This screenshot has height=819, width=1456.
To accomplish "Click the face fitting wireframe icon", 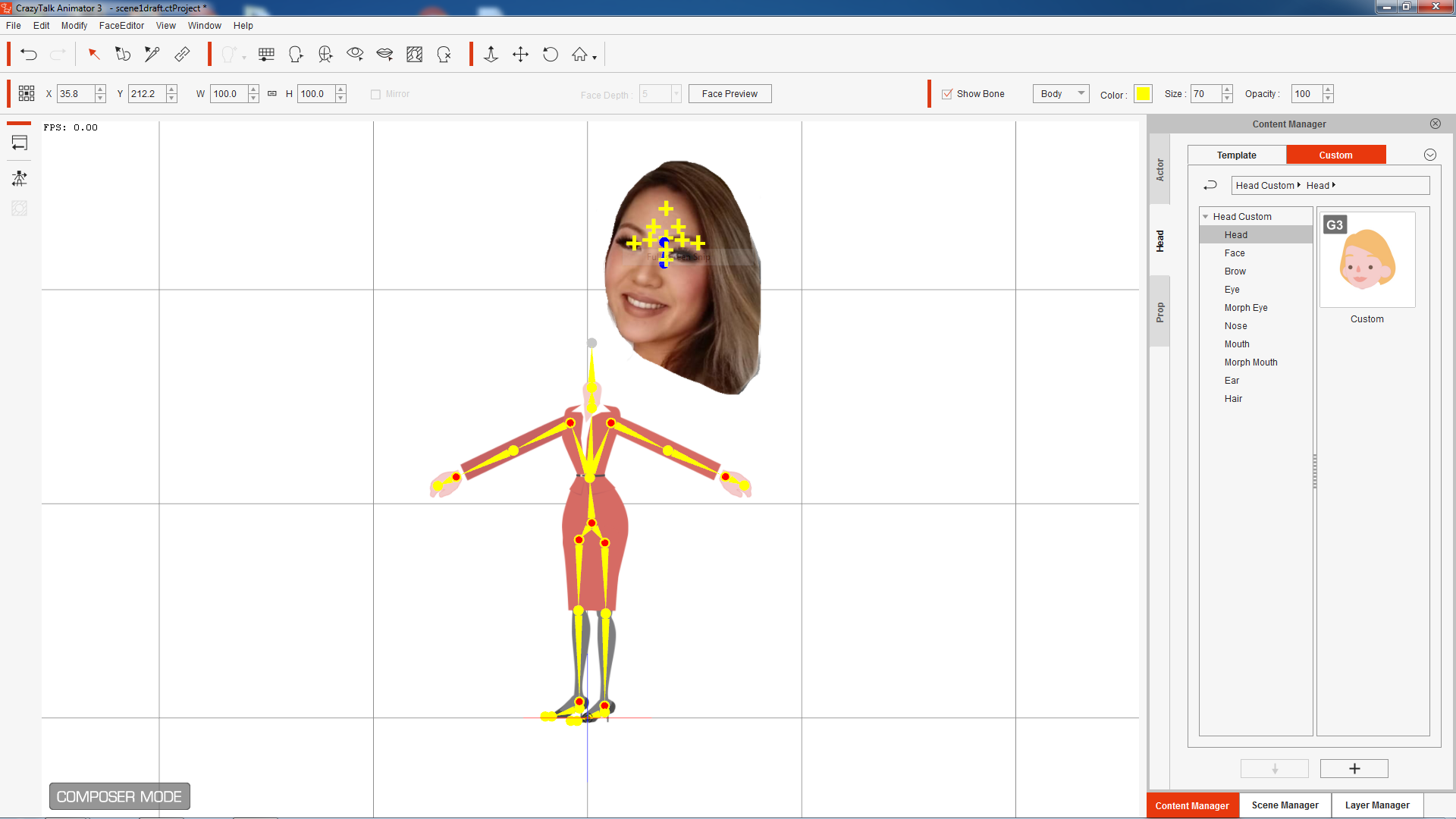I will coord(325,54).
